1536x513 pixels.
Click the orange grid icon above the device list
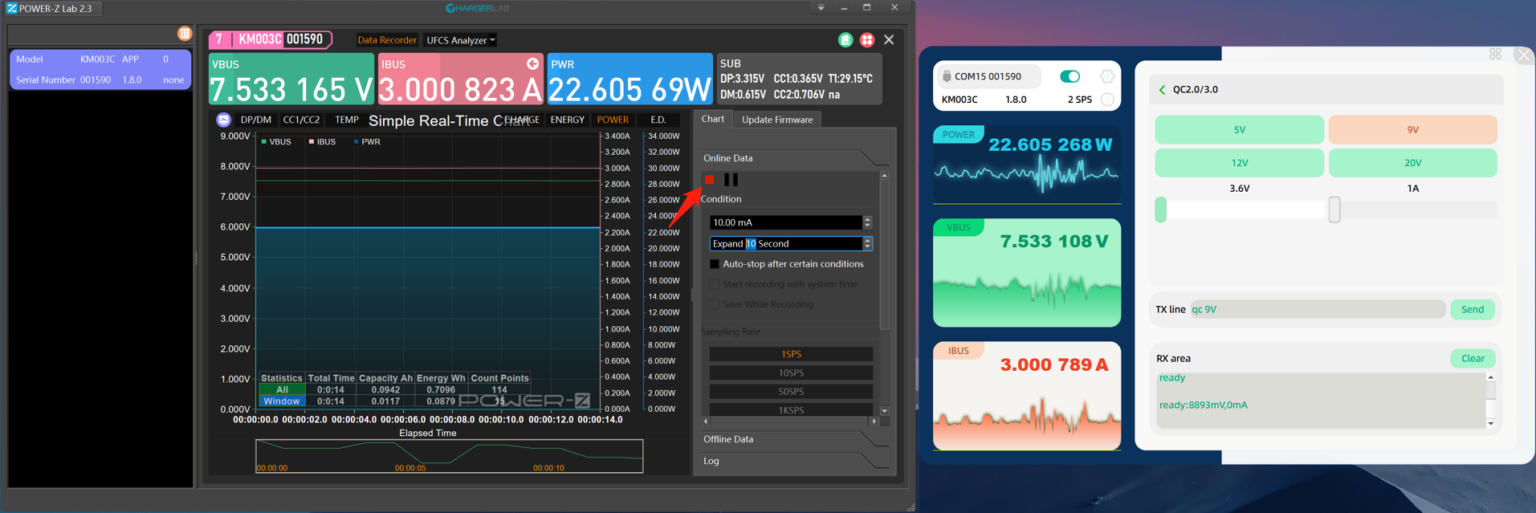point(184,33)
